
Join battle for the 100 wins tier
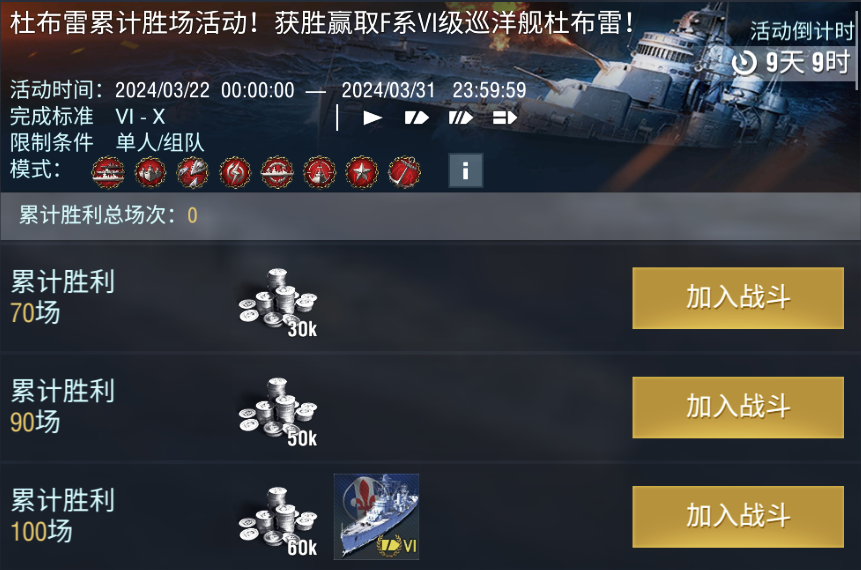click(x=738, y=517)
